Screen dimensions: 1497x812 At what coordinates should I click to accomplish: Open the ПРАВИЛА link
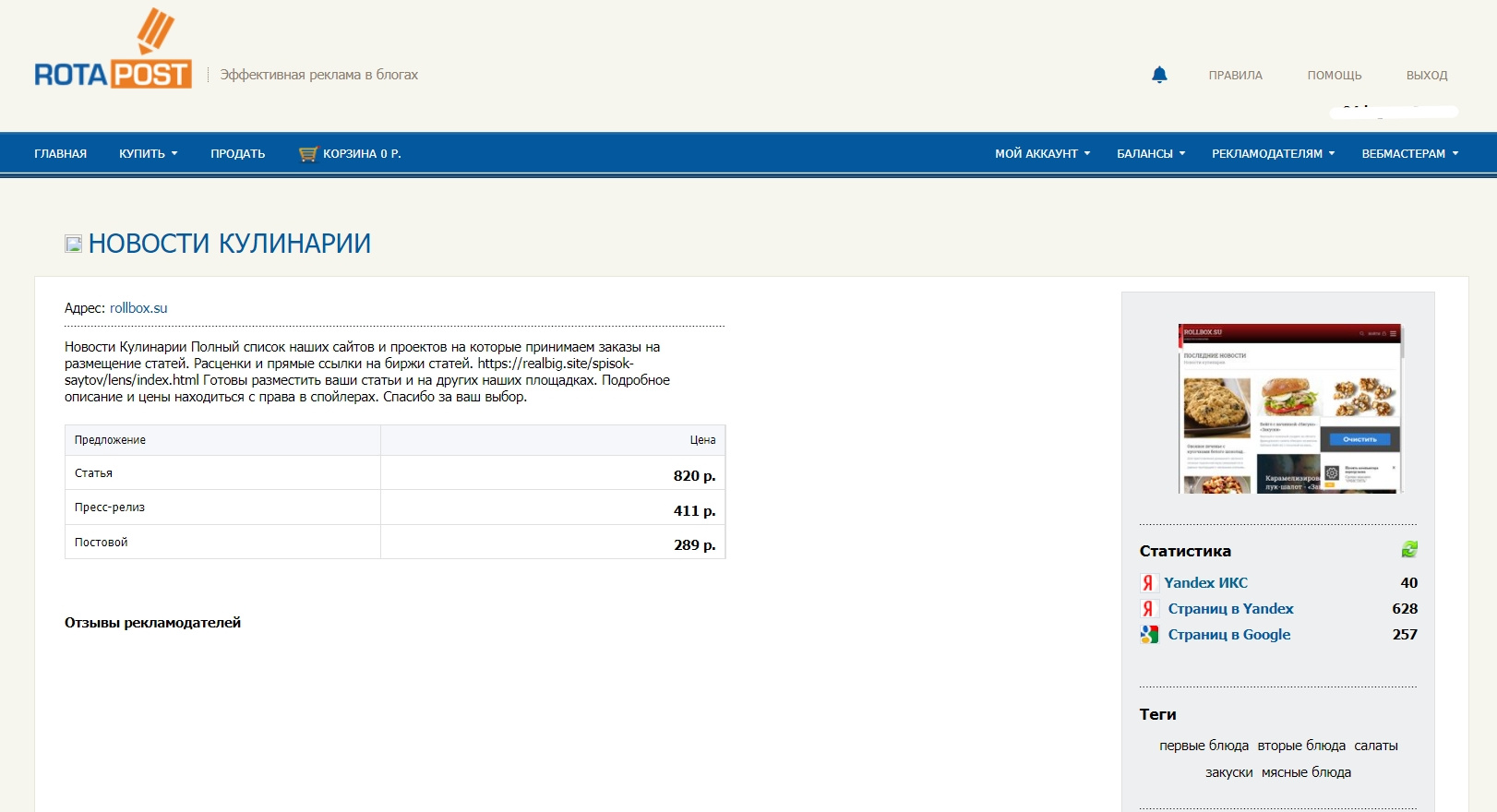pyautogui.click(x=1235, y=76)
